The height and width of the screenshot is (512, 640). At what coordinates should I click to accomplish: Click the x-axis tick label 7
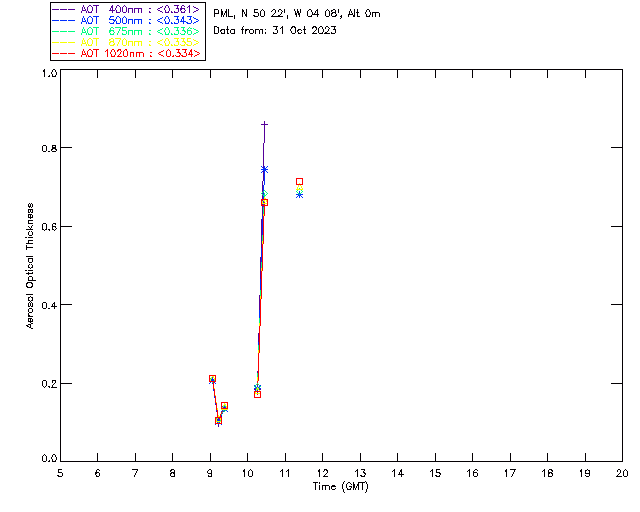[x=135, y=473]
